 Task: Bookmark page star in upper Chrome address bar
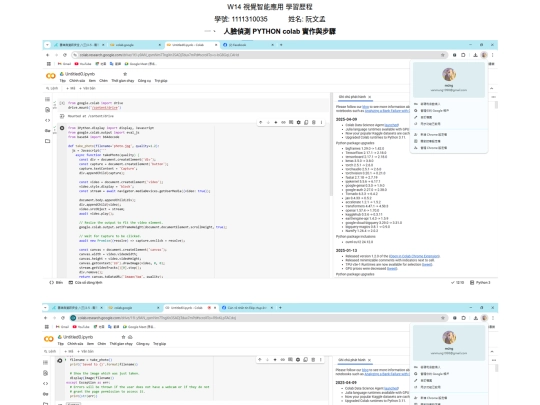(443, 55)
